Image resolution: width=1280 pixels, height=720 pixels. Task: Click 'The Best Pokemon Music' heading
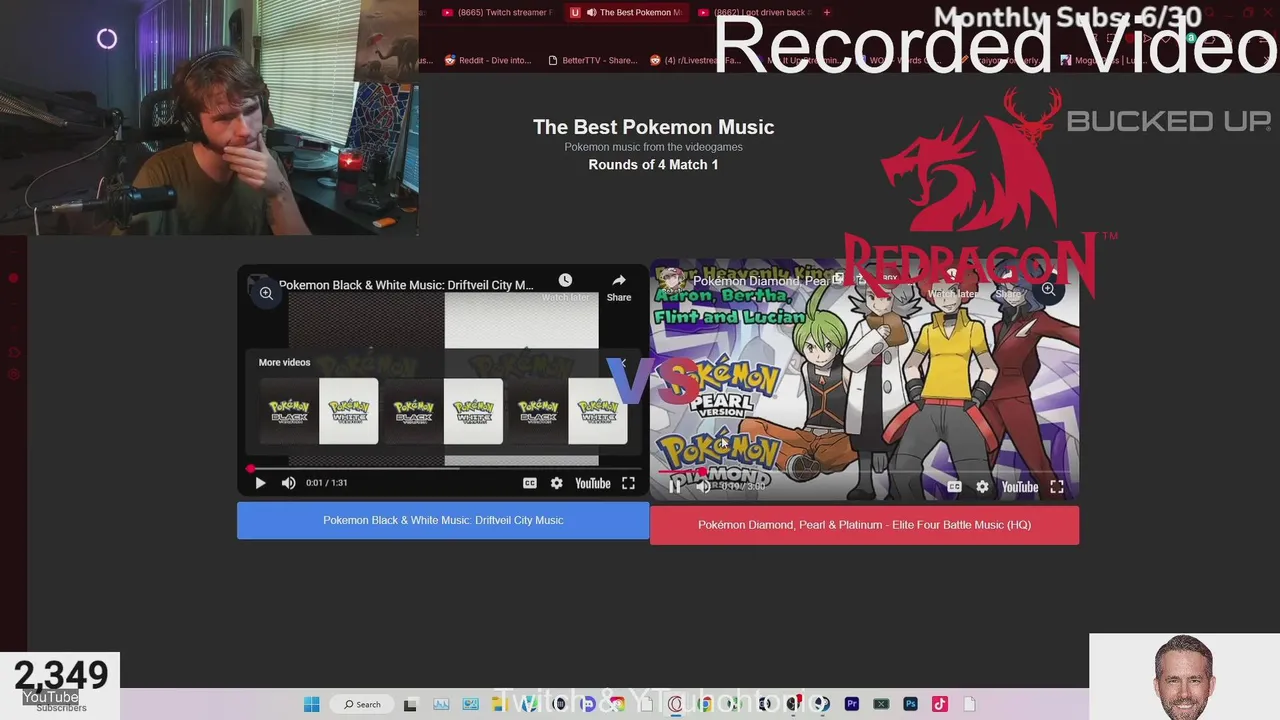(653, 127)
